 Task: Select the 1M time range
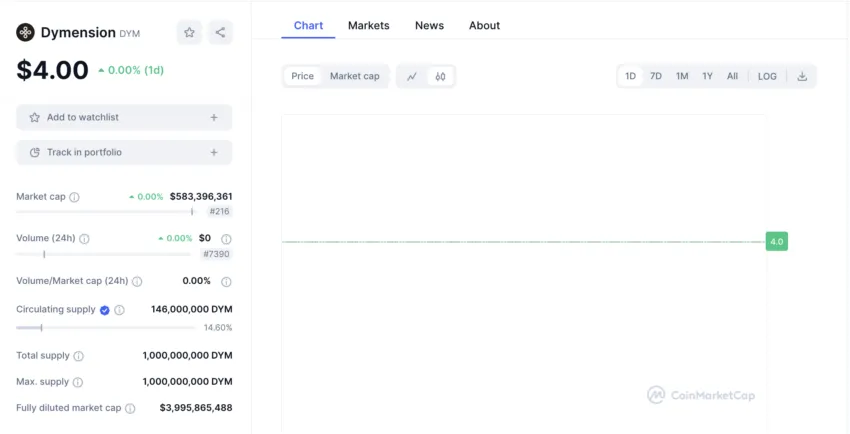click(x=682, y=76)
